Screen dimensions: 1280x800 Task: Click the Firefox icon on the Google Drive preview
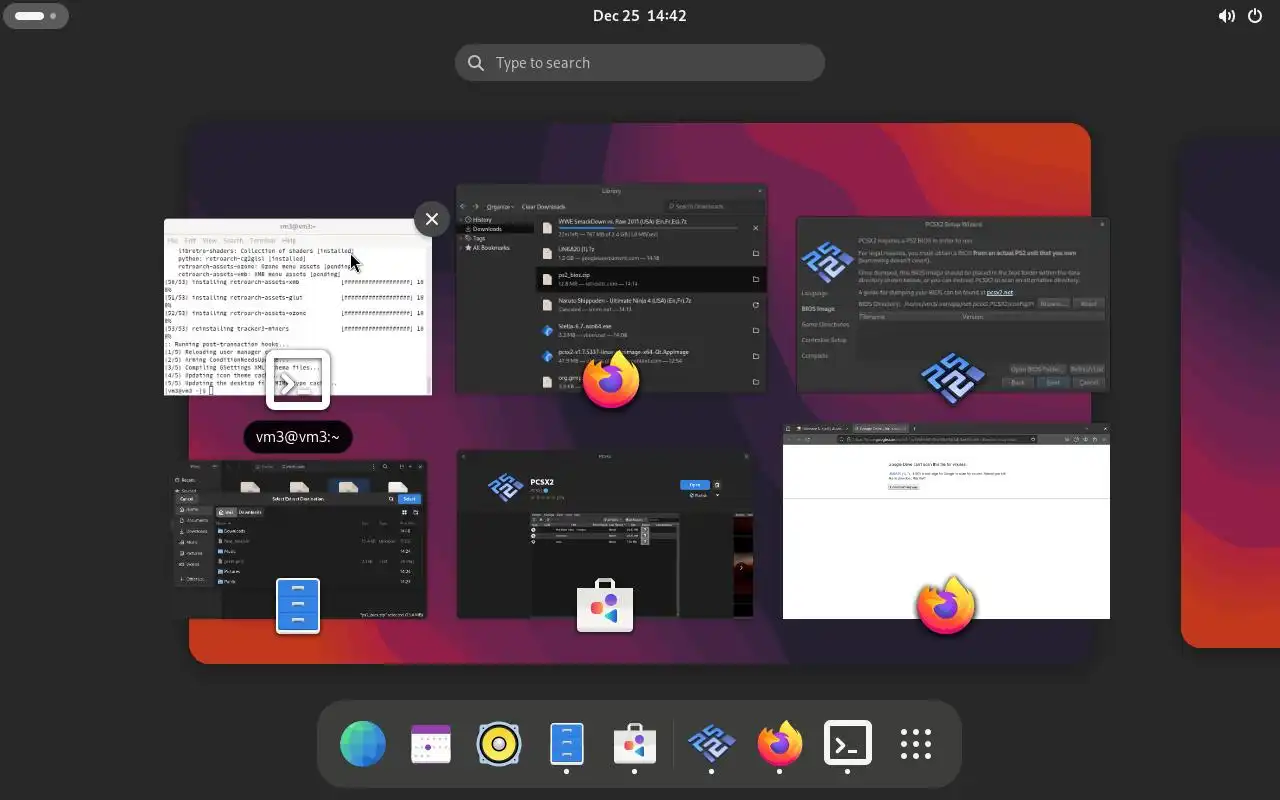946,605
